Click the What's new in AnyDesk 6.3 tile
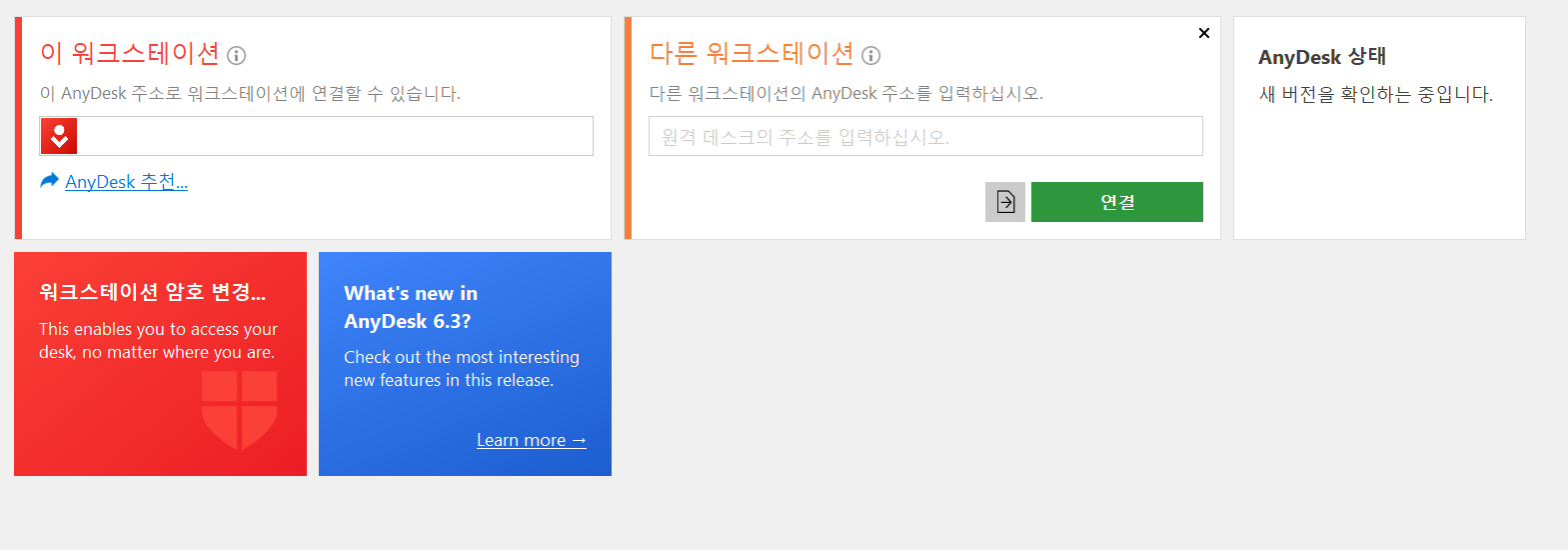The width and height of the screenshot is (1568, 550). (465, 364)
